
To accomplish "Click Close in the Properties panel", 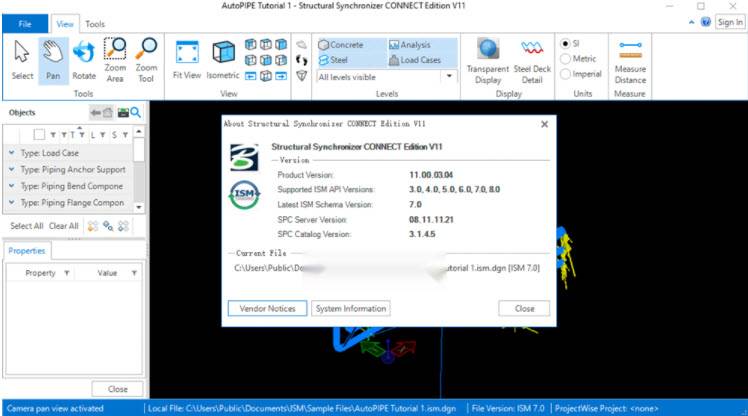I will click(x=117, y=389).
